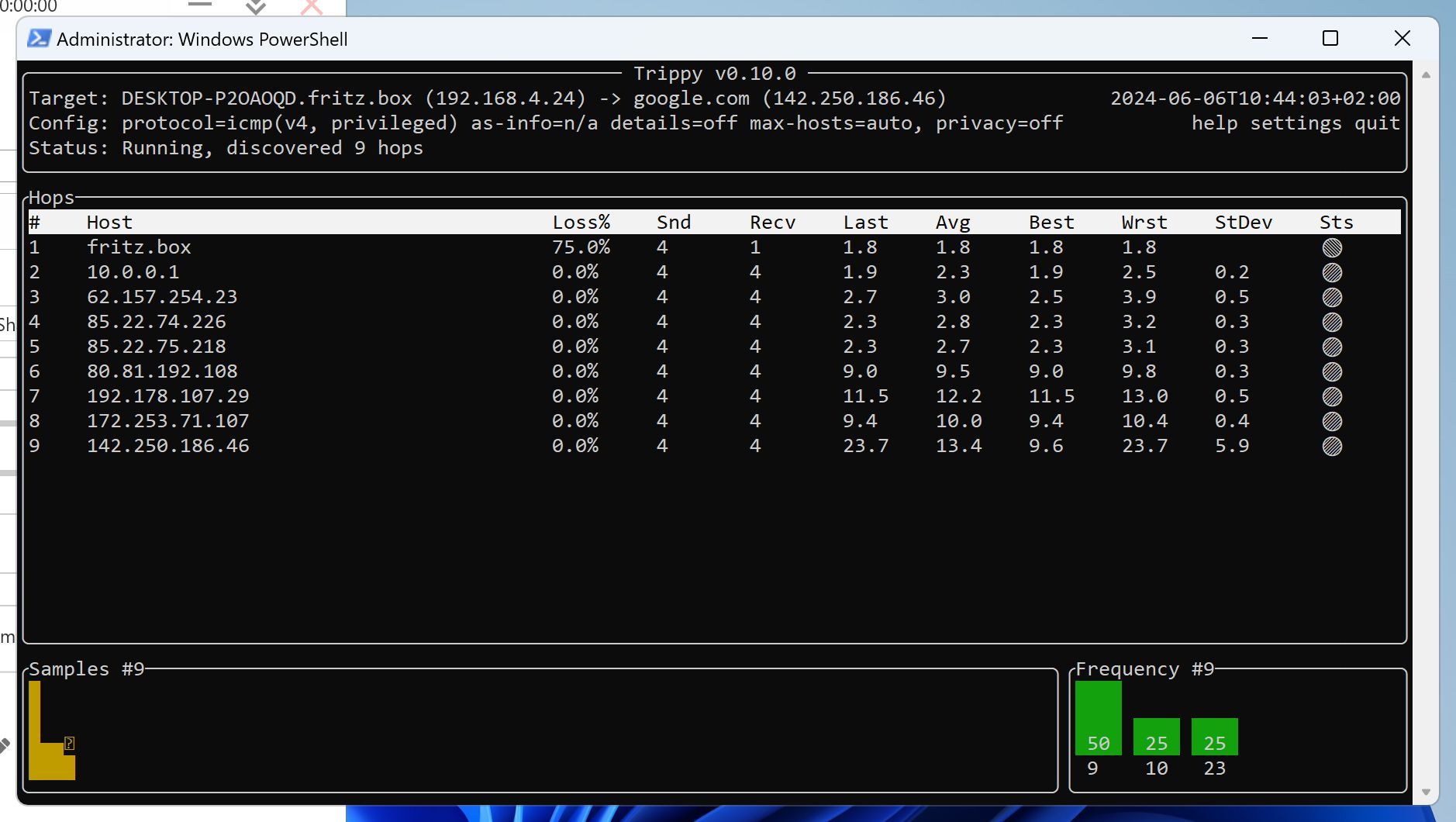Click the Loss% column header
This screenshot has width=1456, height=822.
click(581, 223)
